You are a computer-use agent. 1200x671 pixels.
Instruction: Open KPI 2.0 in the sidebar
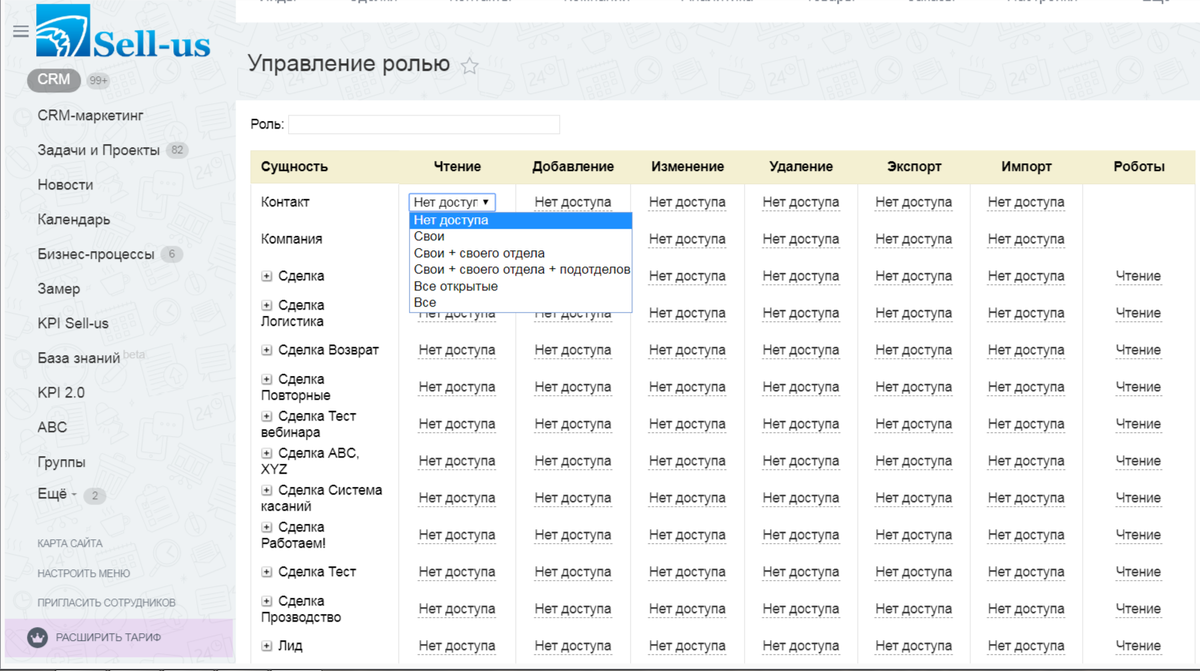[x=61, y=392]
